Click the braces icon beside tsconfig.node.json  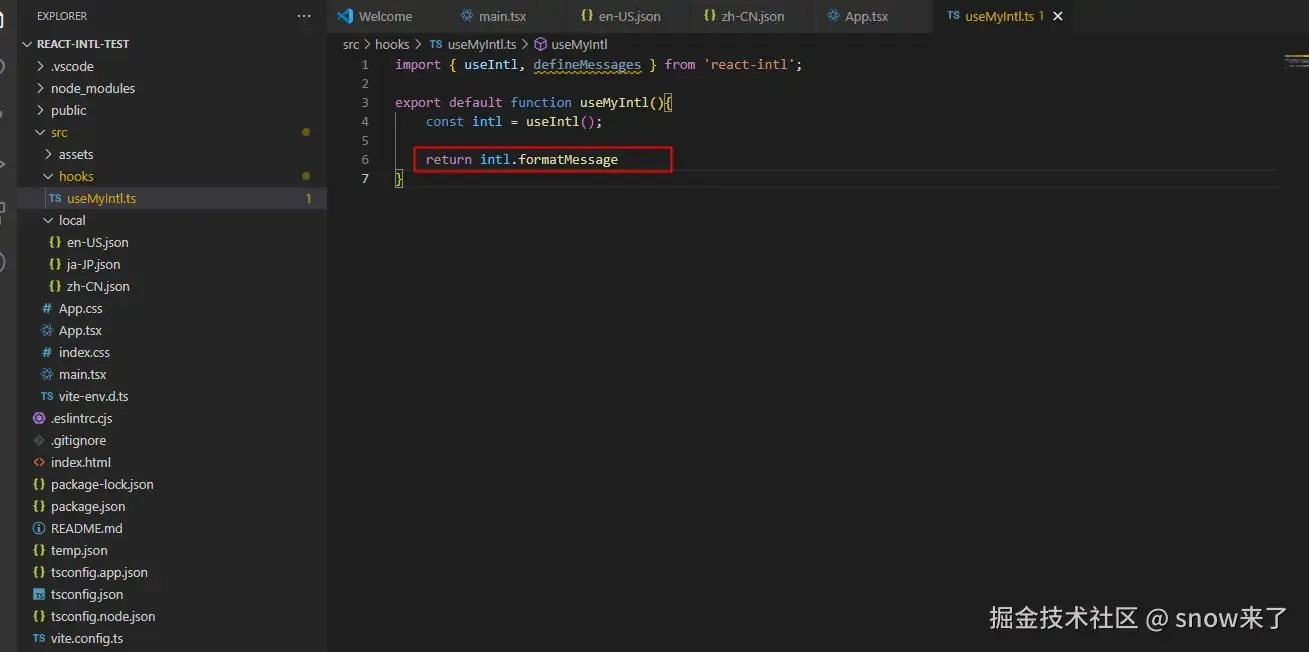pyautogui.click(x=39, y=616)
